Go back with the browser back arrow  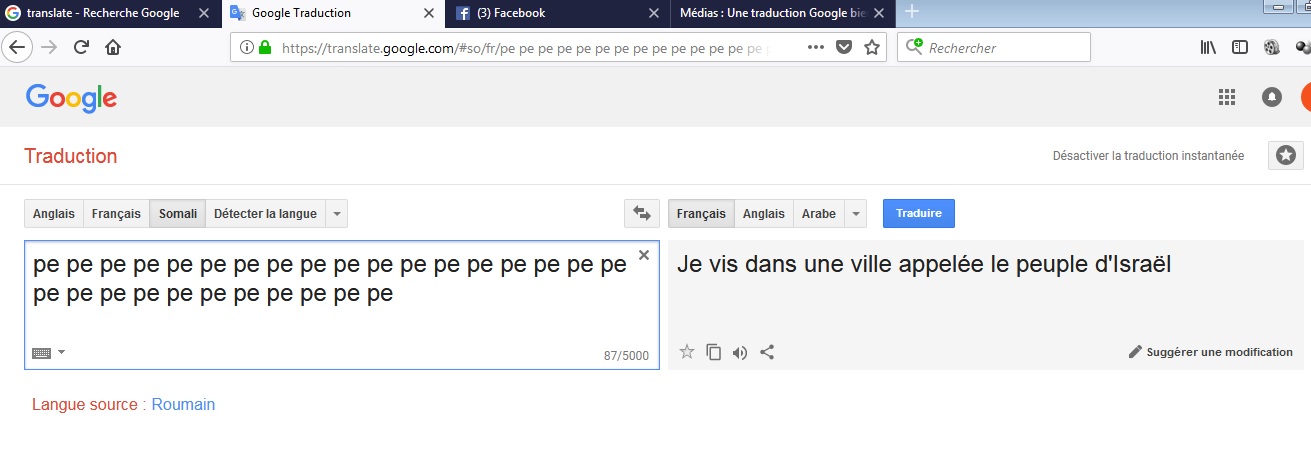[19, 47]
